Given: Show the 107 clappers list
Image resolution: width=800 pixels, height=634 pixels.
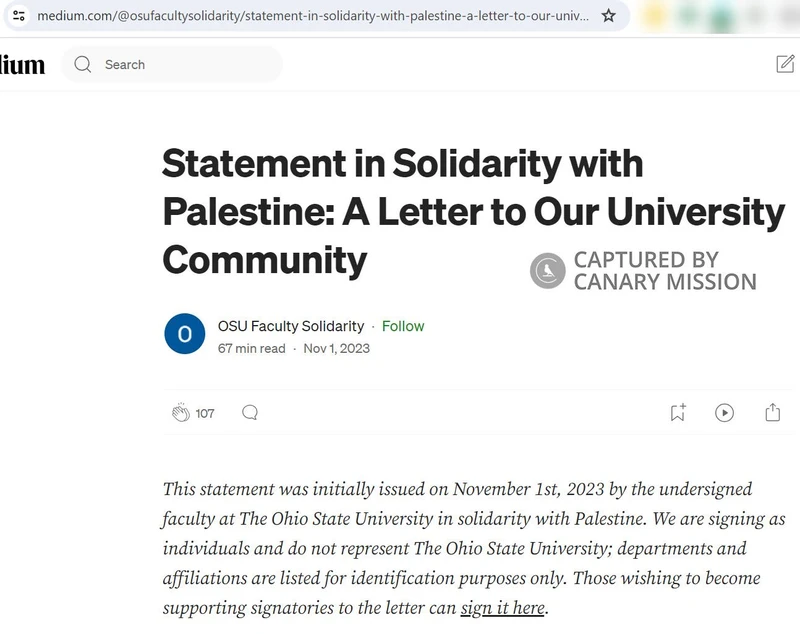Looking at the screenshot, I should [x=205, y=413].
